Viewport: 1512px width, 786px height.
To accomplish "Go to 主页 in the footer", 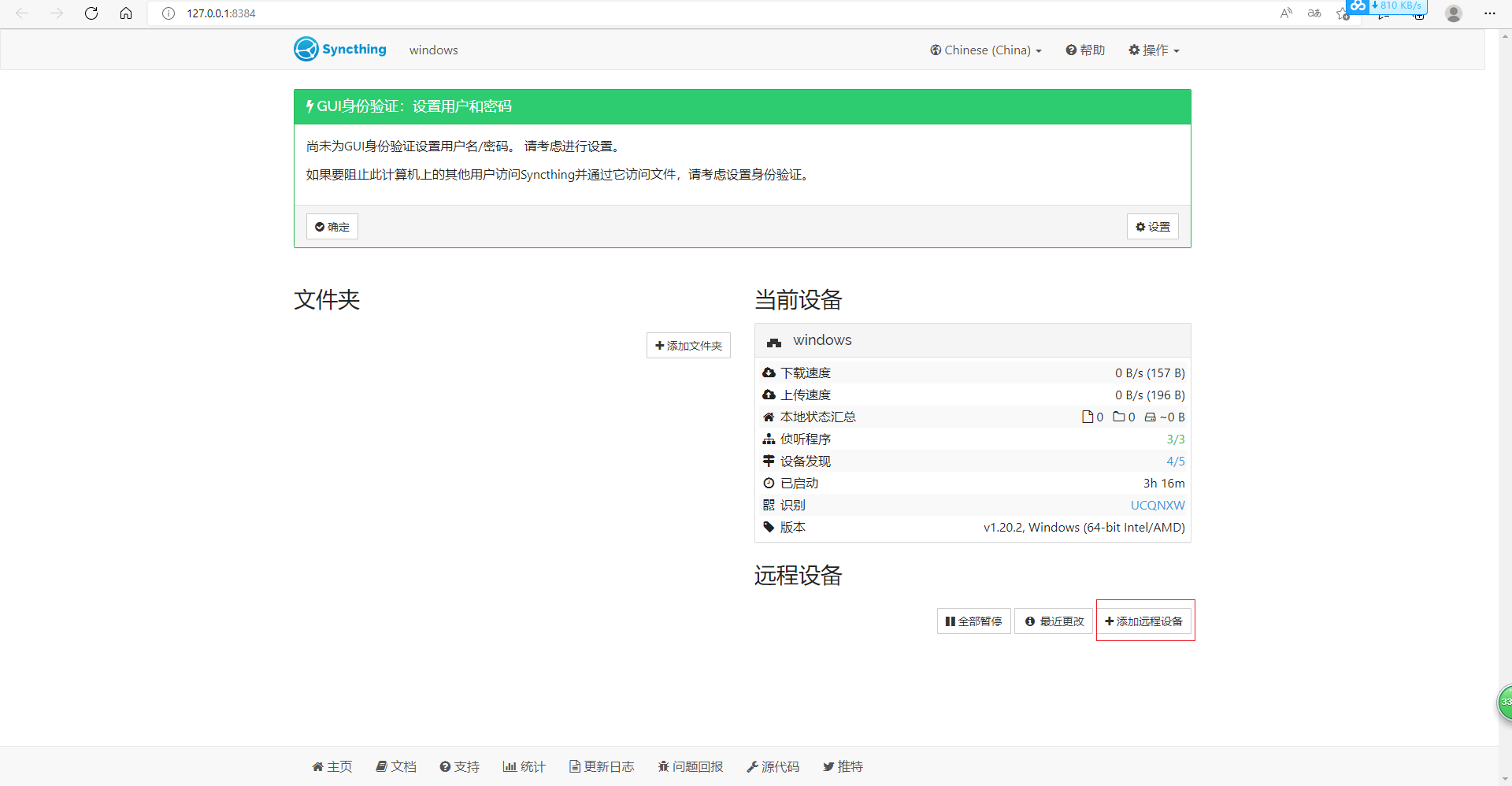I will pos(332,766).
